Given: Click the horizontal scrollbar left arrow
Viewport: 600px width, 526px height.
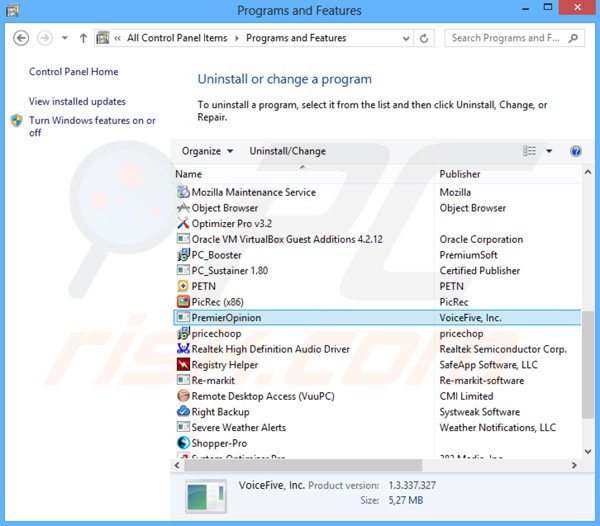Looking at the screenshot, I should pyautogui.click(x=177, y=465).
